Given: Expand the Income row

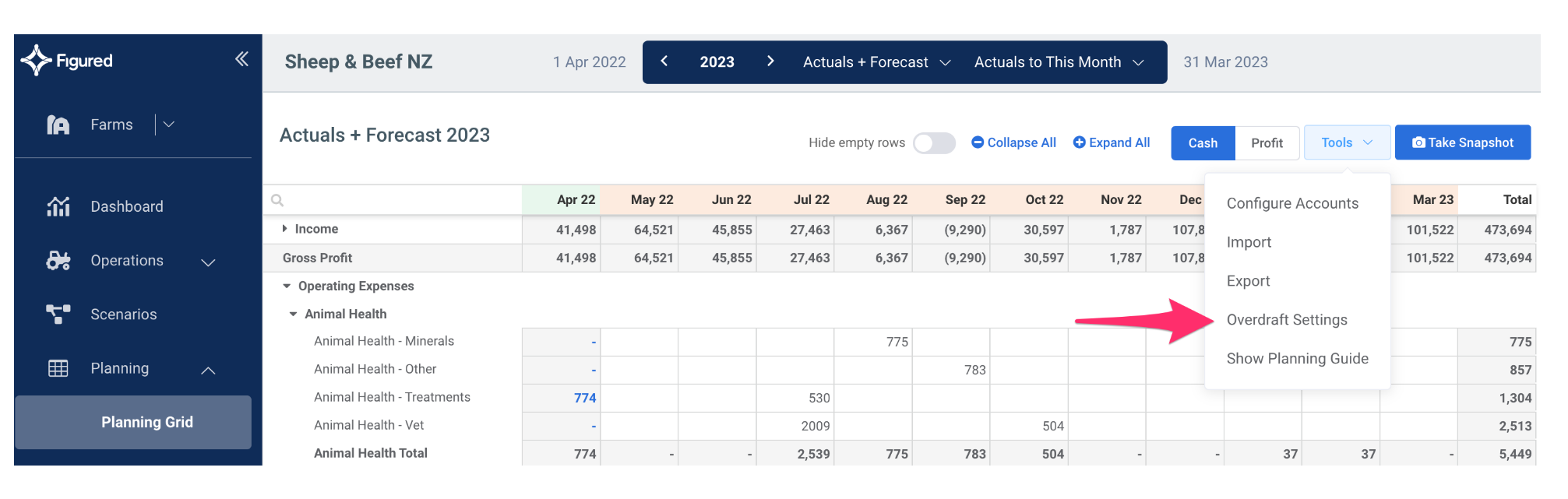Looking at the screenshot, I should pyautogui.click(x=285, y=229).
